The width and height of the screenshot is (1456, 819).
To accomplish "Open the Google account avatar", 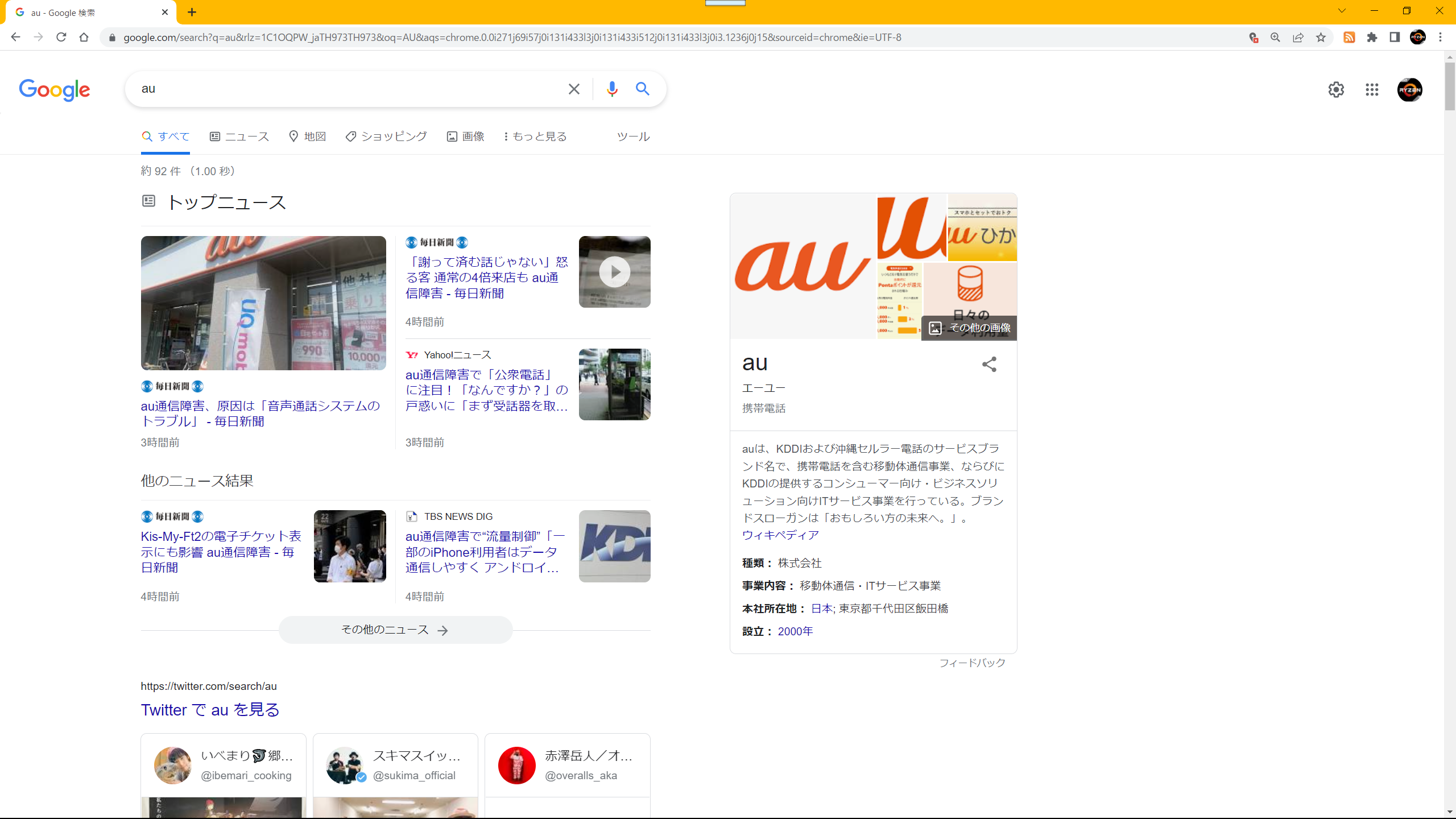I will click(x=1410, y=90).
